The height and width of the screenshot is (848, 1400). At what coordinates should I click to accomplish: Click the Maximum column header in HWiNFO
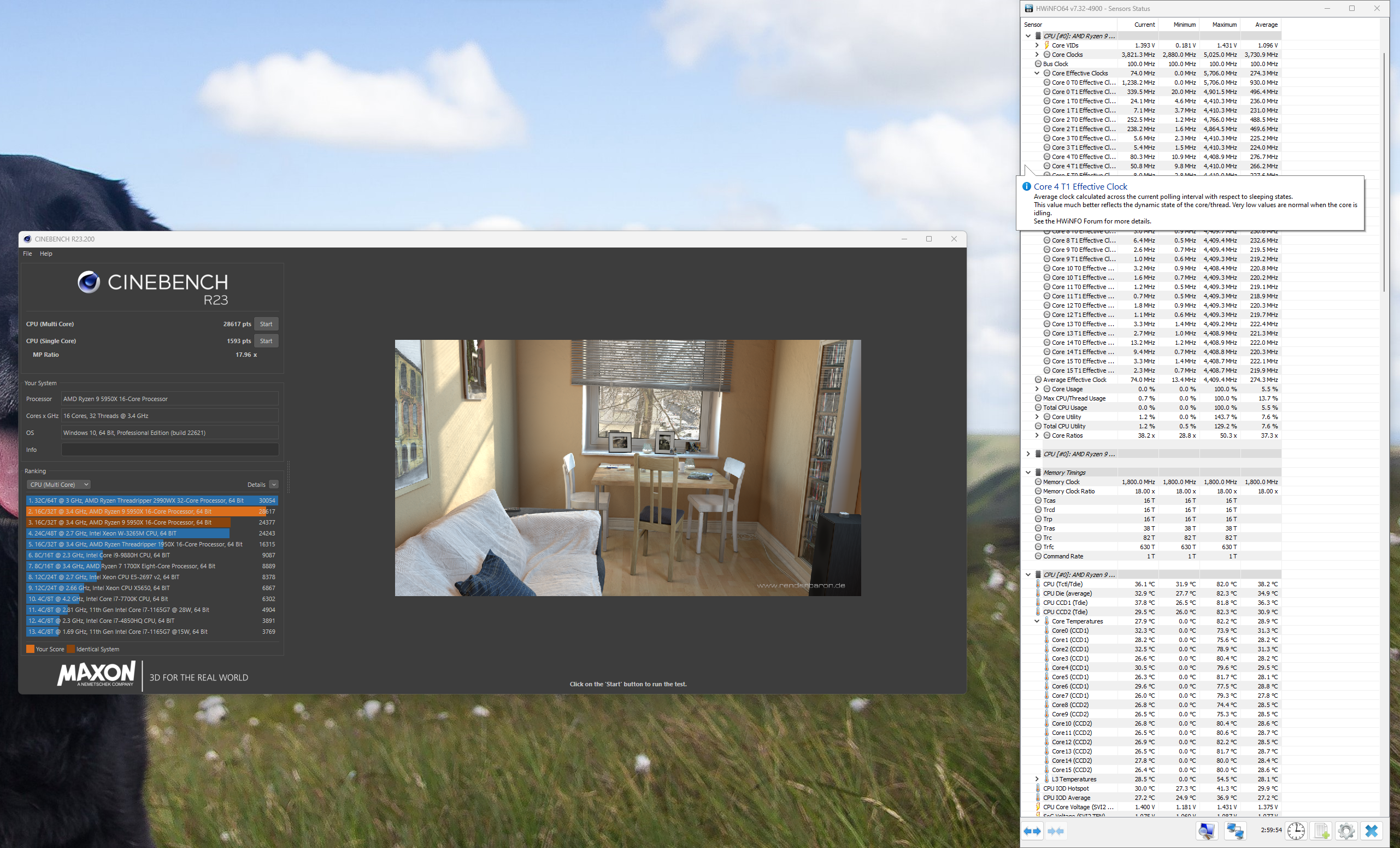1219,25
